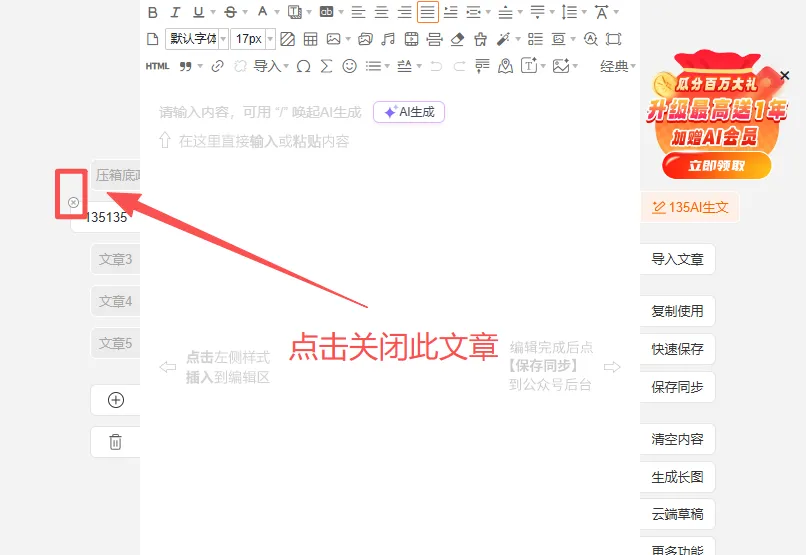Toggle italic formatting
The height and width of the screenshot is (555, 806).
pos(175,12)
